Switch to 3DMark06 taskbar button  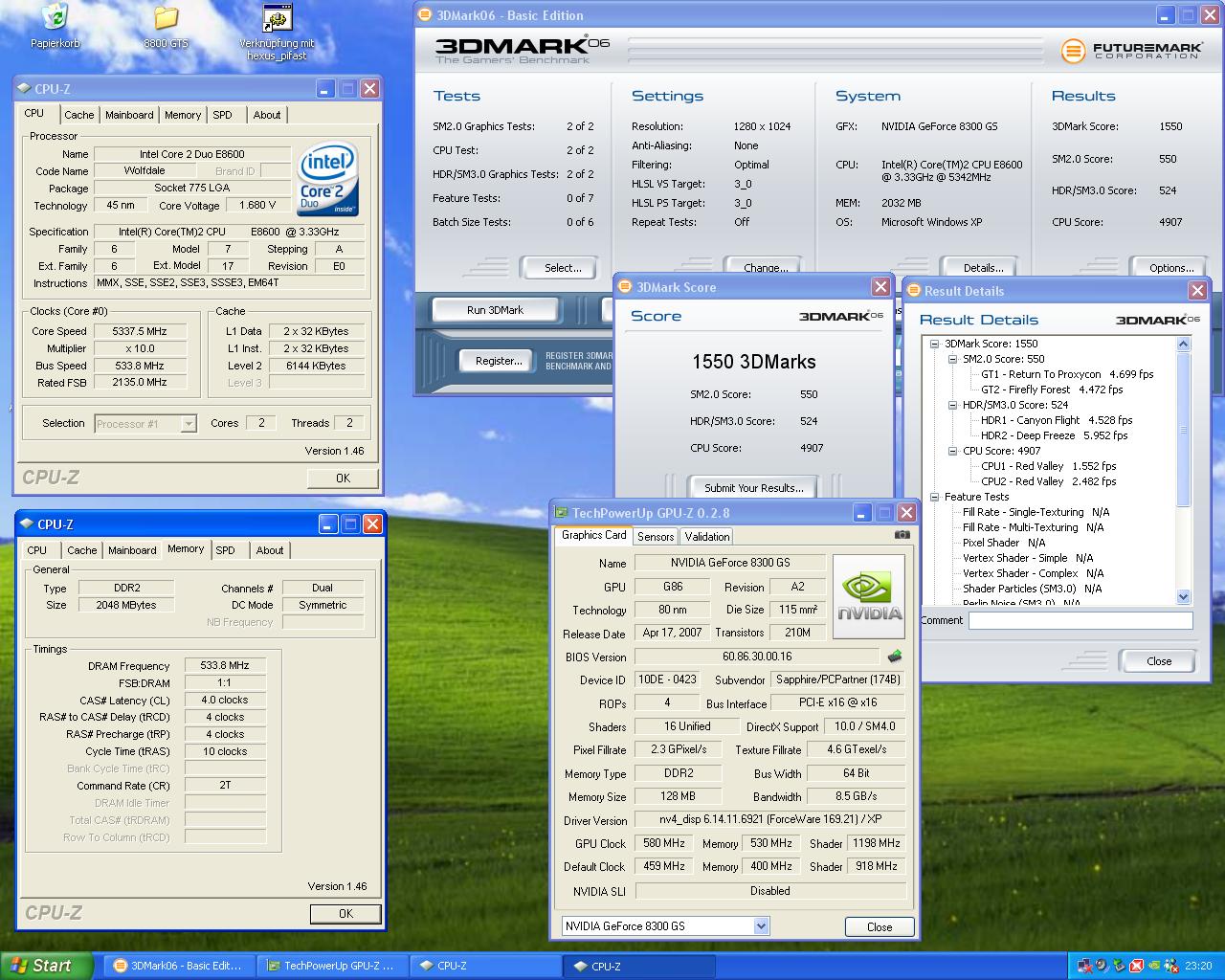pos(182,966)
